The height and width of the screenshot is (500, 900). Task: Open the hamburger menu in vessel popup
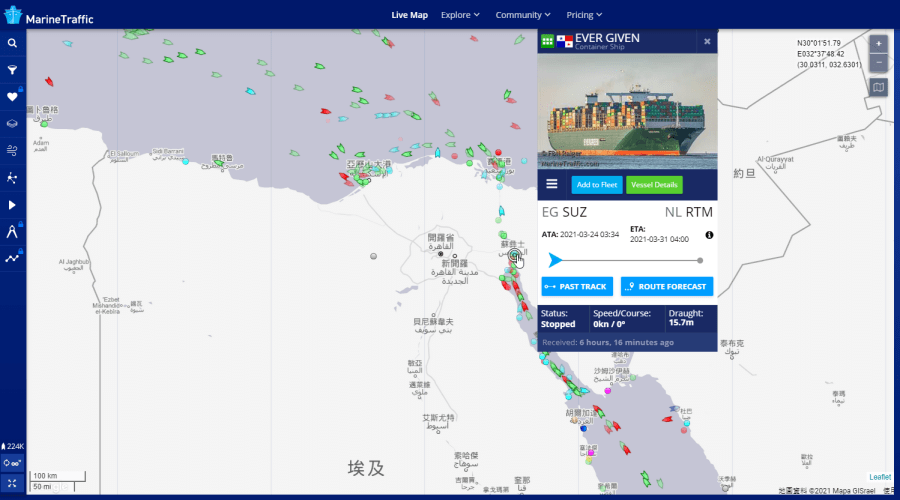click(552, 184)
